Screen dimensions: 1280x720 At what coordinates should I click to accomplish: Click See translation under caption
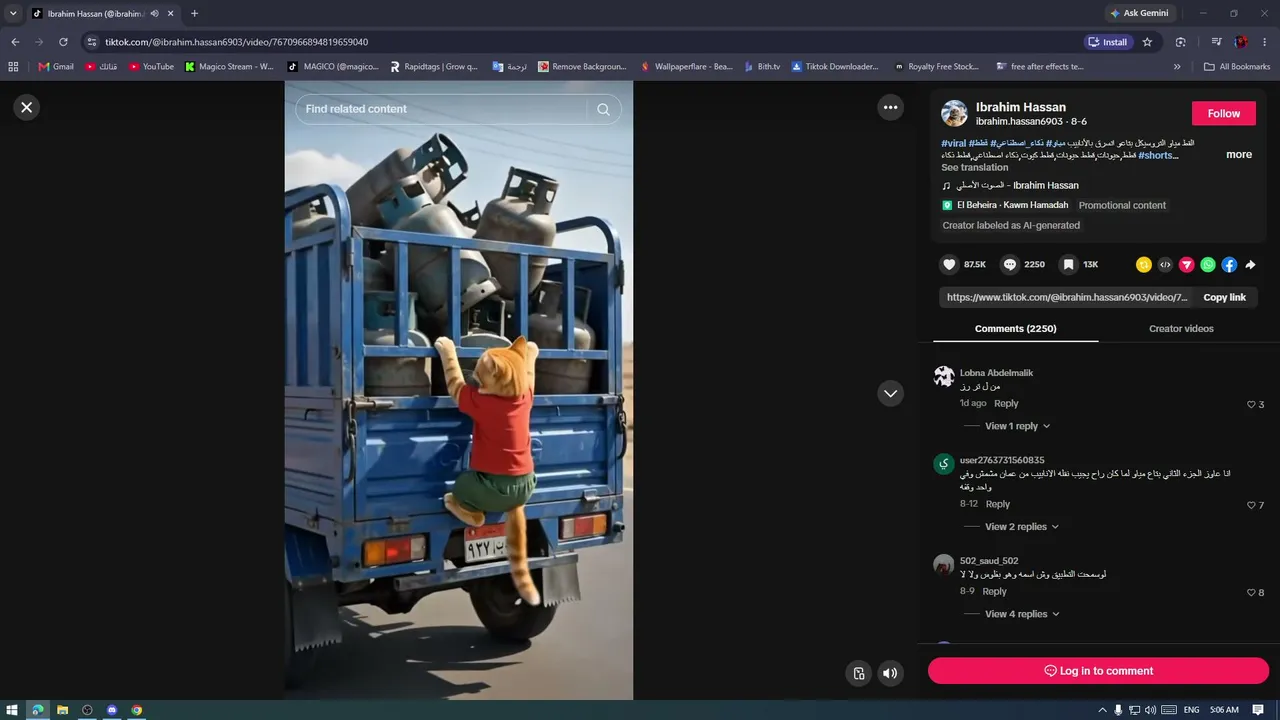(x=974, y=167)
